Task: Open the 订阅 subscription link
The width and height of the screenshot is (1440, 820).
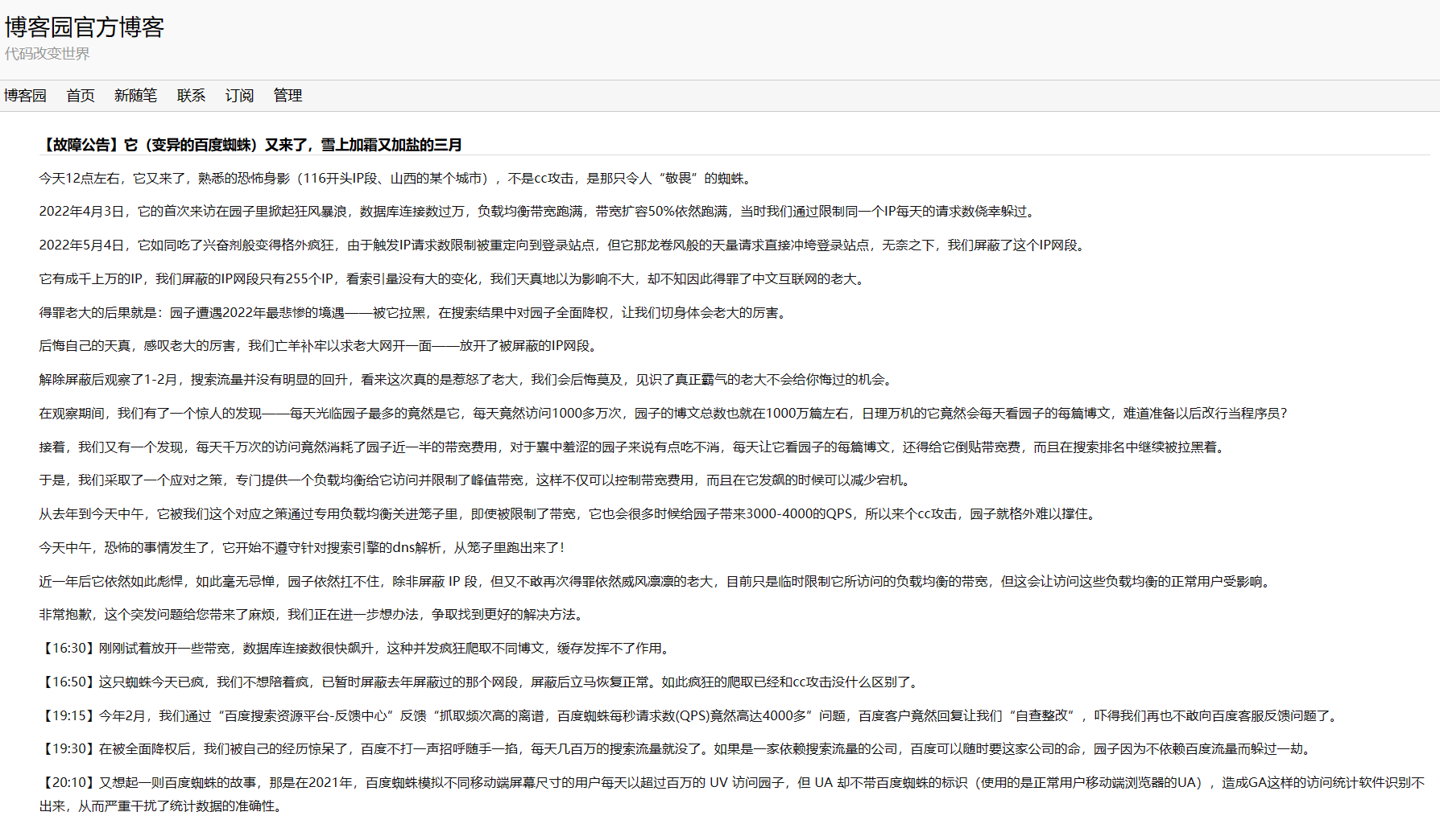Action: pyautogui.click(x=238, y=95)
